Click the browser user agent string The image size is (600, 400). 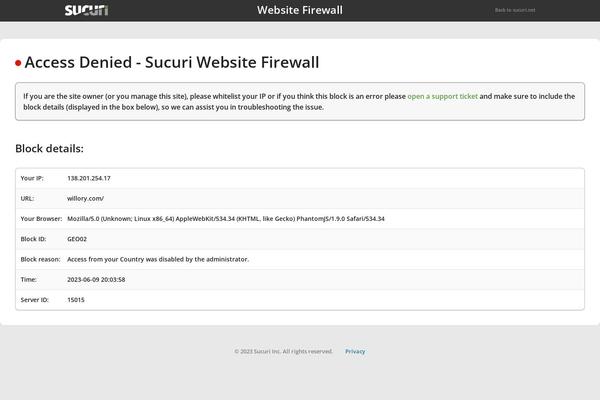(226, 218)
